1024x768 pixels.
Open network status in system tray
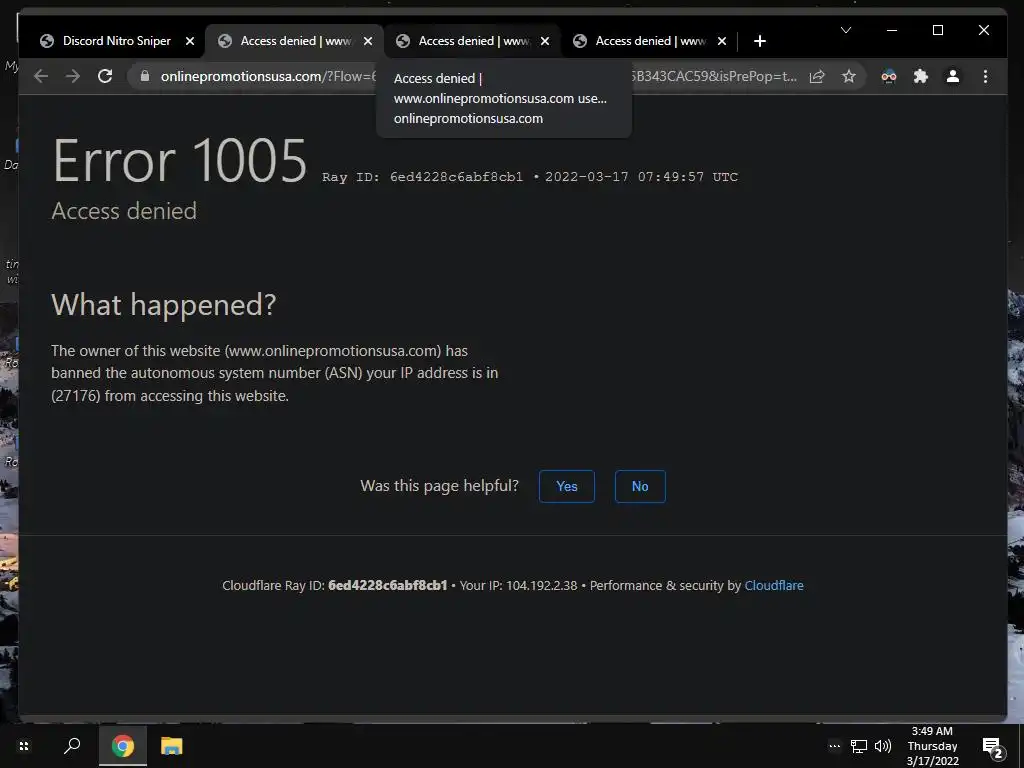click(859, 746)
